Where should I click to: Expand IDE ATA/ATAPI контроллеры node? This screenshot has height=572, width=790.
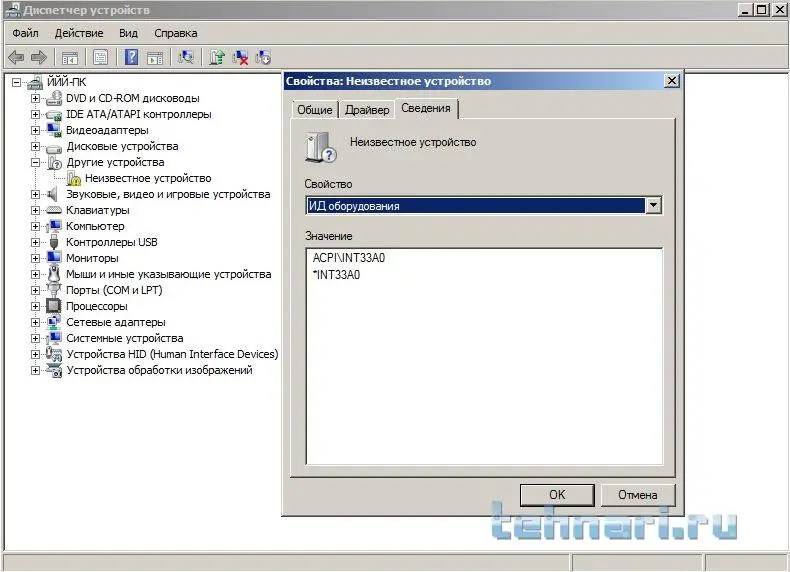[x=35, y=114]
